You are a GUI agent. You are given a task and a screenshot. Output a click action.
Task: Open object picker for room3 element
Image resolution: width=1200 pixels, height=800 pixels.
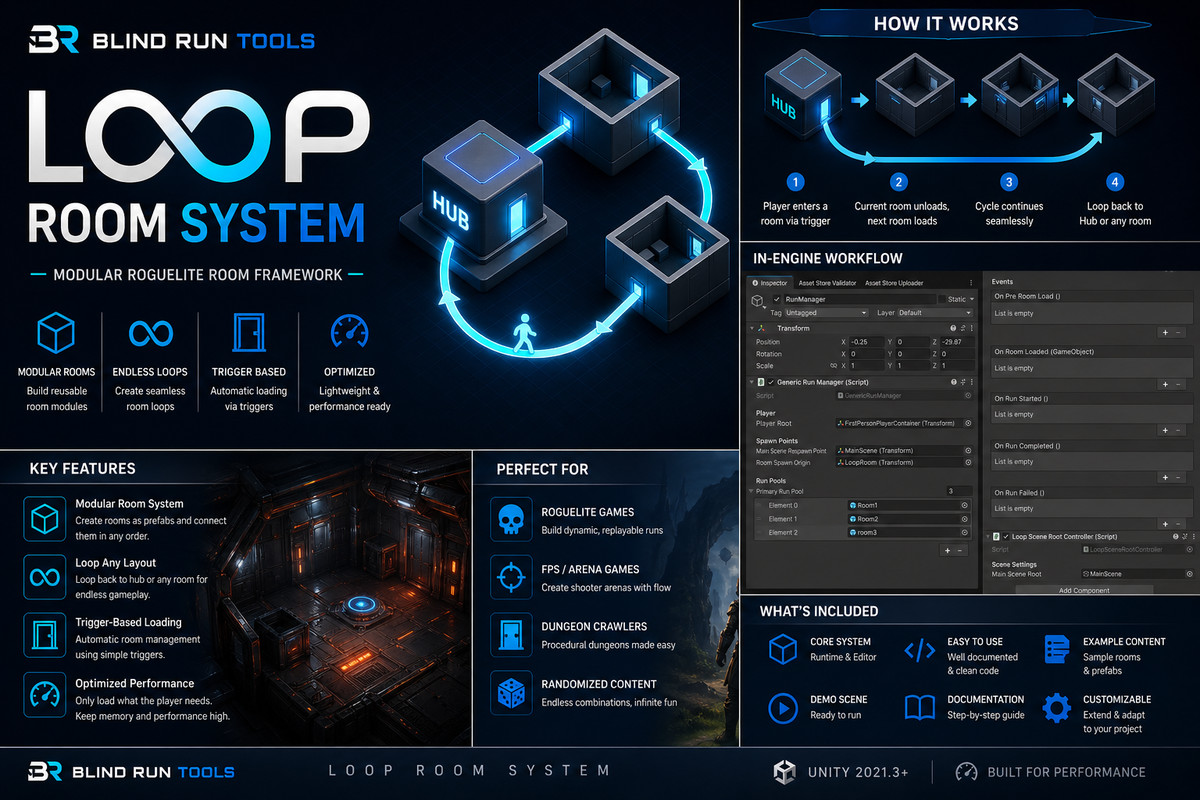964,533
